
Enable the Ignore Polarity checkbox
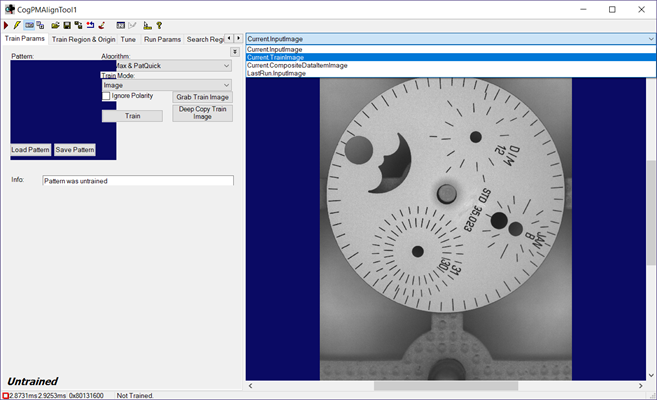[107, 96]
